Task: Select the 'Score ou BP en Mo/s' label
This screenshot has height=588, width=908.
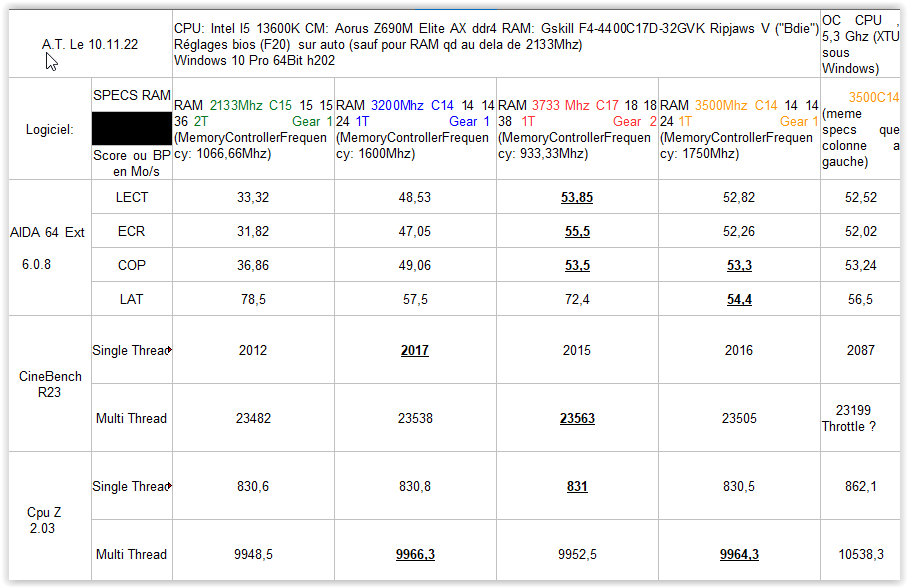Action: (x=132, y=163)
